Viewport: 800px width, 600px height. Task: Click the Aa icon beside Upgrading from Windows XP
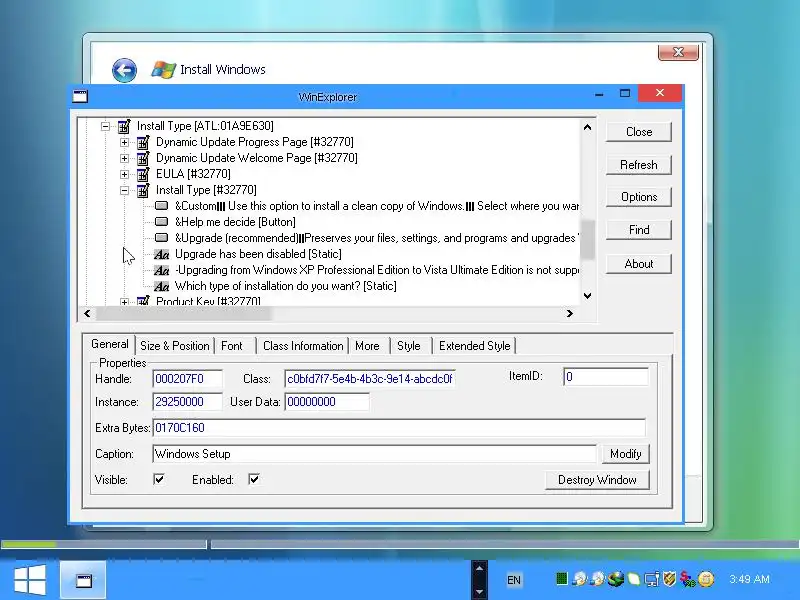pyautogui.click(x=162, y=270)
